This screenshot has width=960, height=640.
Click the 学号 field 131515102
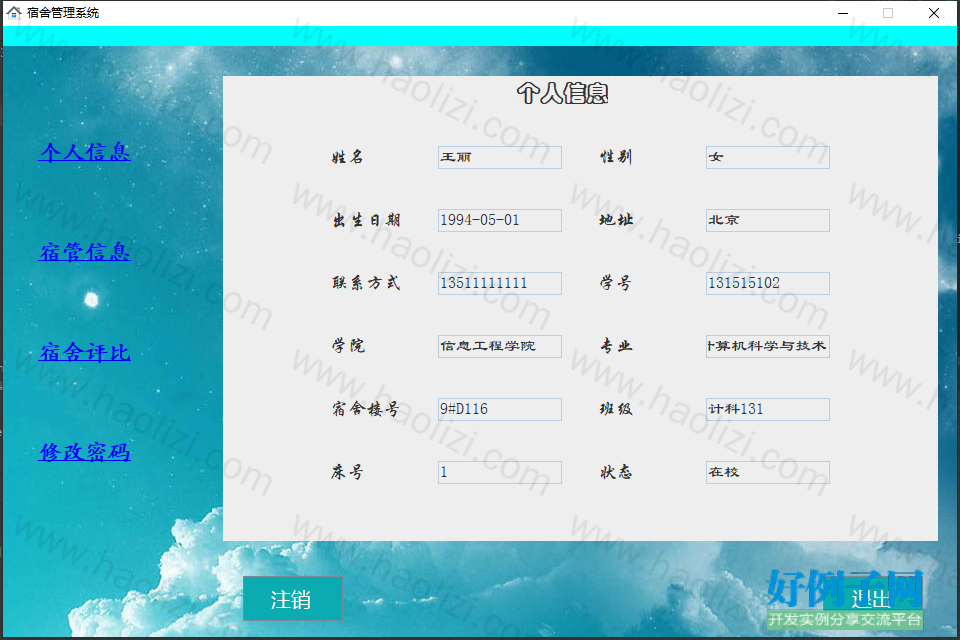point(768,284)
